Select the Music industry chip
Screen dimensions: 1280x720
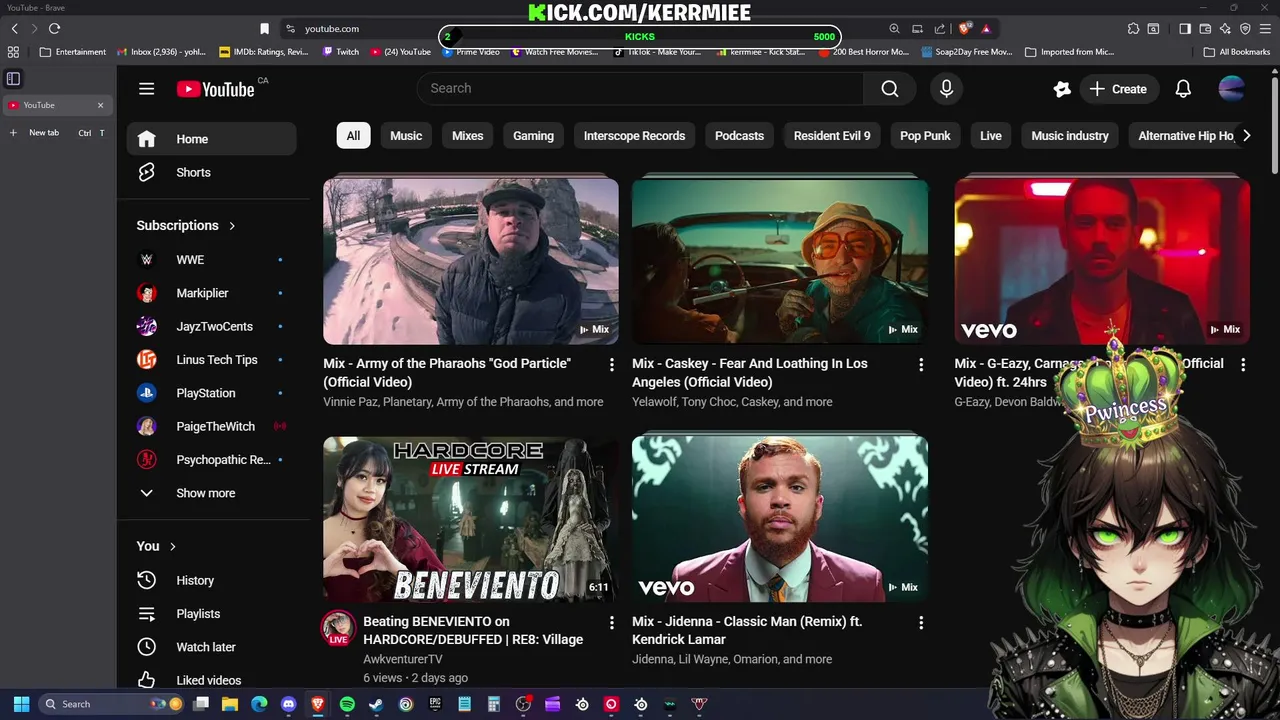click(x=1070, y=136)
